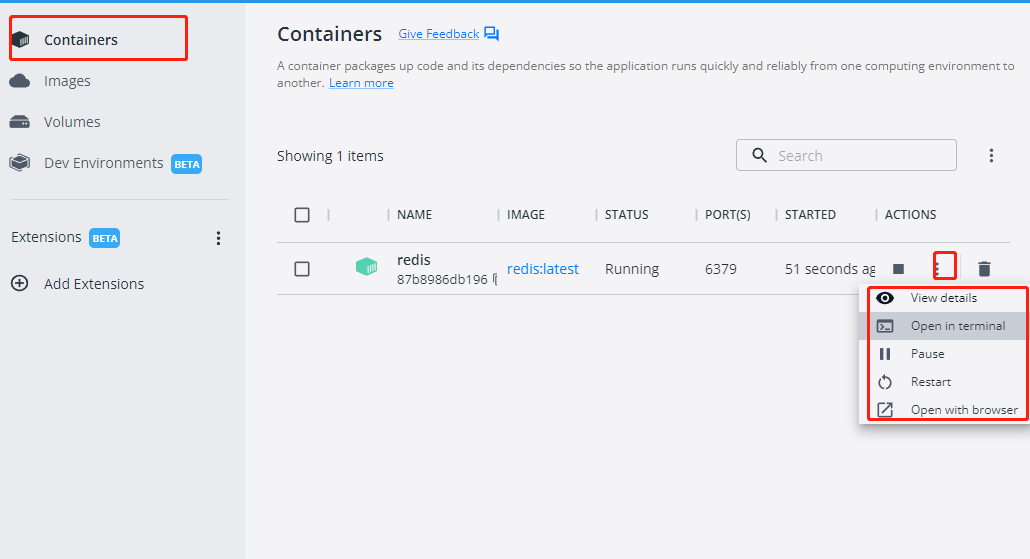Tick the select-all checkbox in the table header
The width and height of the screenshot is (1030, 559).
coord(302,215)
